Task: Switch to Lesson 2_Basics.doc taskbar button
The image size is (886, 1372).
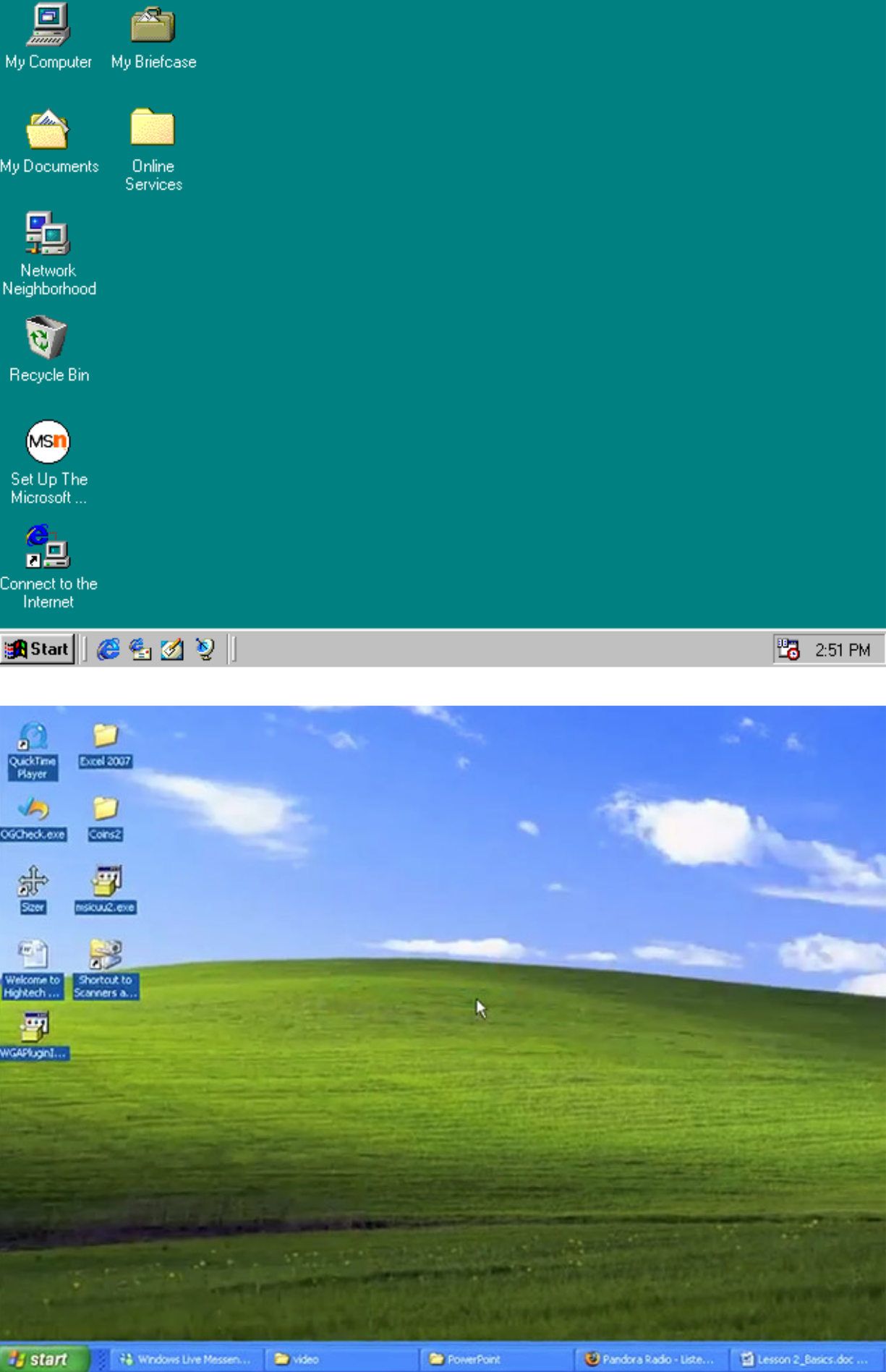Action: [x=807, y=1360]
